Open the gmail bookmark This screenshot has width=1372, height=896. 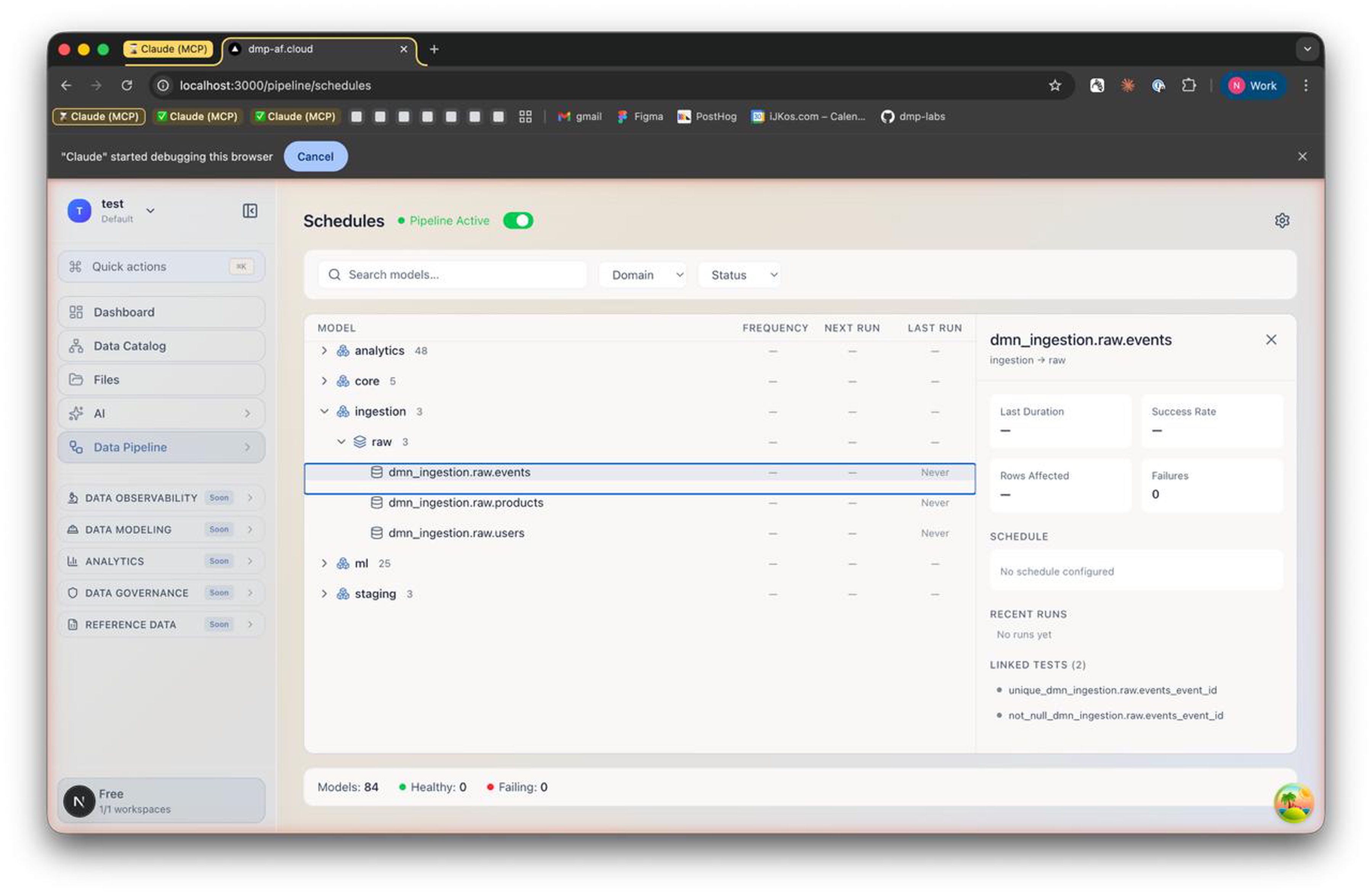579,117
